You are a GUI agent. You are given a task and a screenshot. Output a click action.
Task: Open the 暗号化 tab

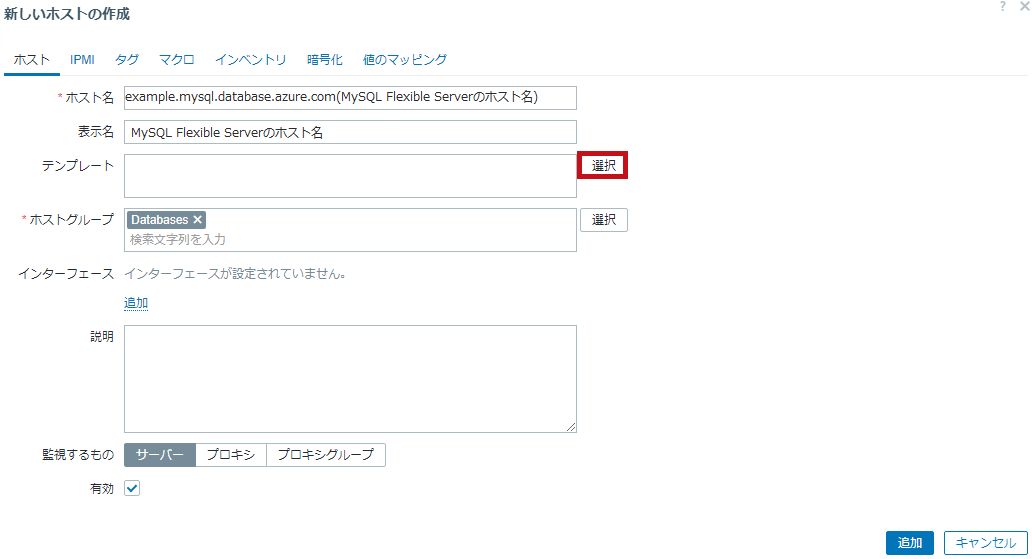click(325, 60)
